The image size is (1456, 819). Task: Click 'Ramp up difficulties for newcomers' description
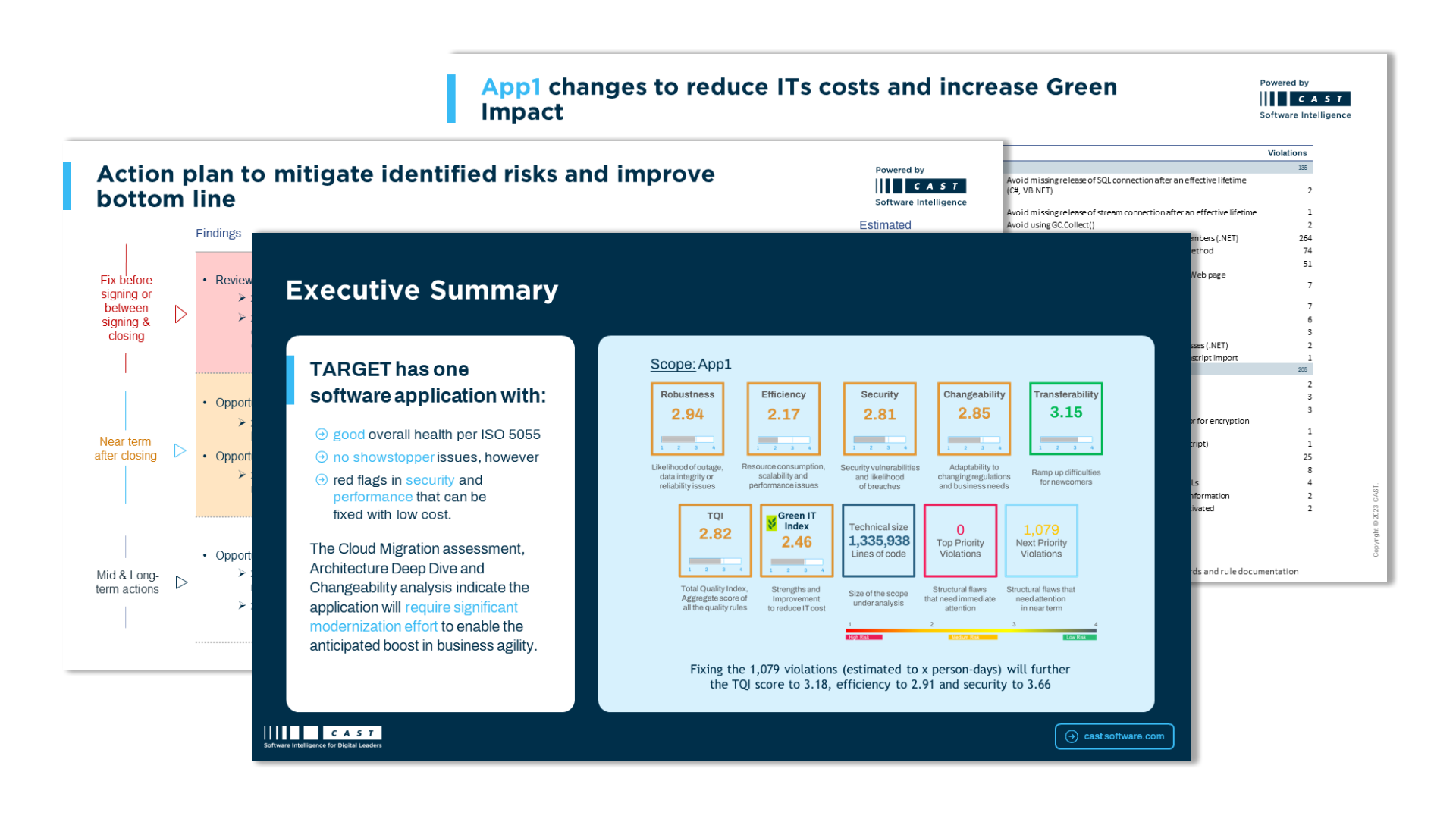click(1065, 477)
